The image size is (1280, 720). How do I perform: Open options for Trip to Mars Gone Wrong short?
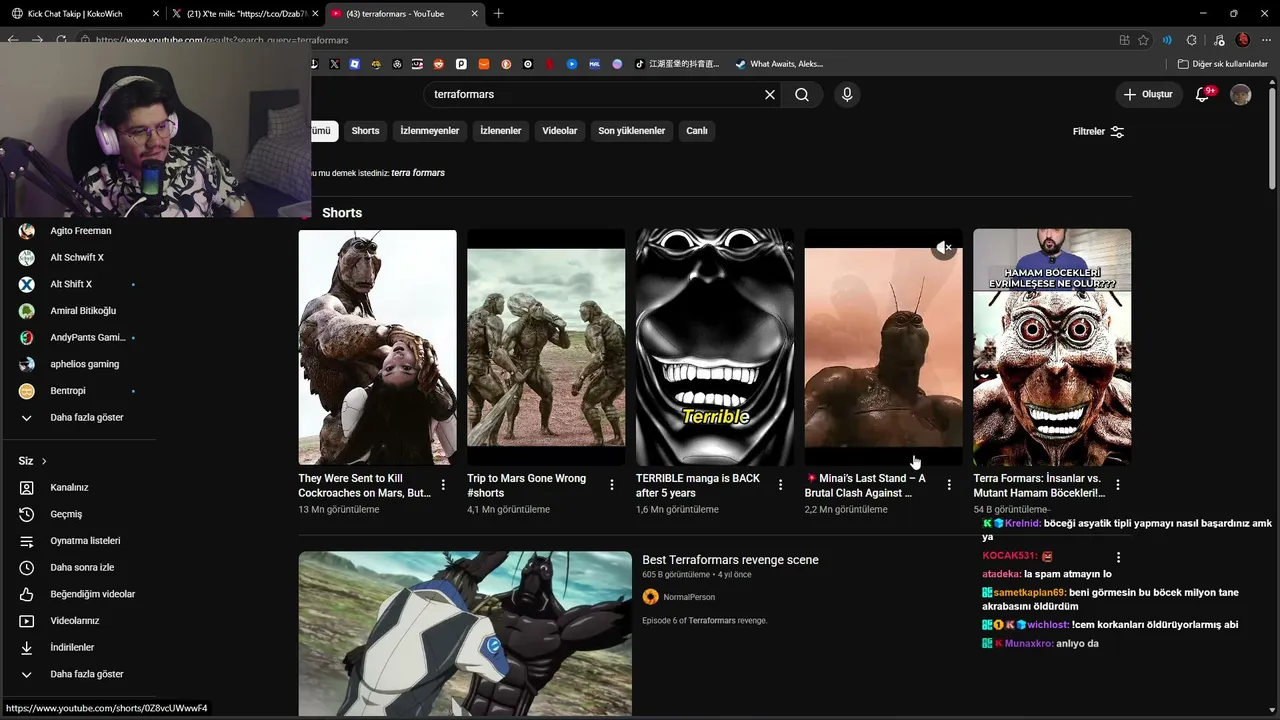[x=612, y=485]
